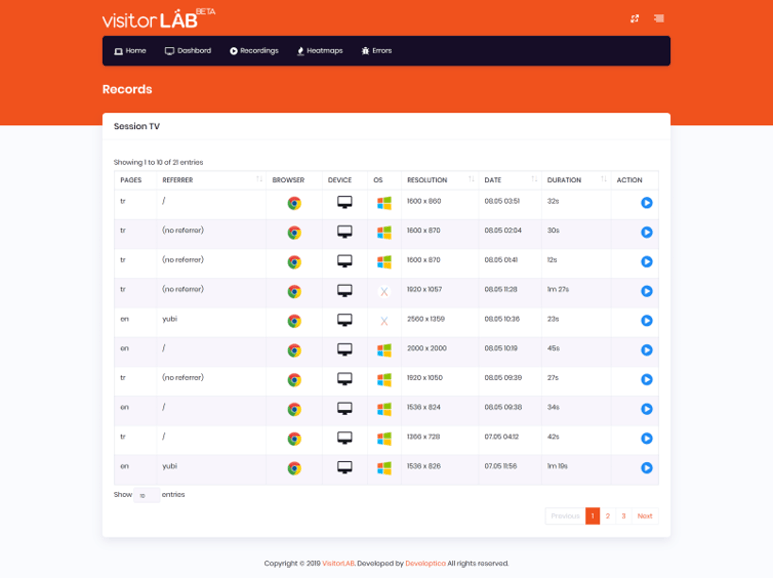Play the 07.05 11:56 session recording
The width and height of the screenshot is (773, 578).
click(x=646, y=468)
